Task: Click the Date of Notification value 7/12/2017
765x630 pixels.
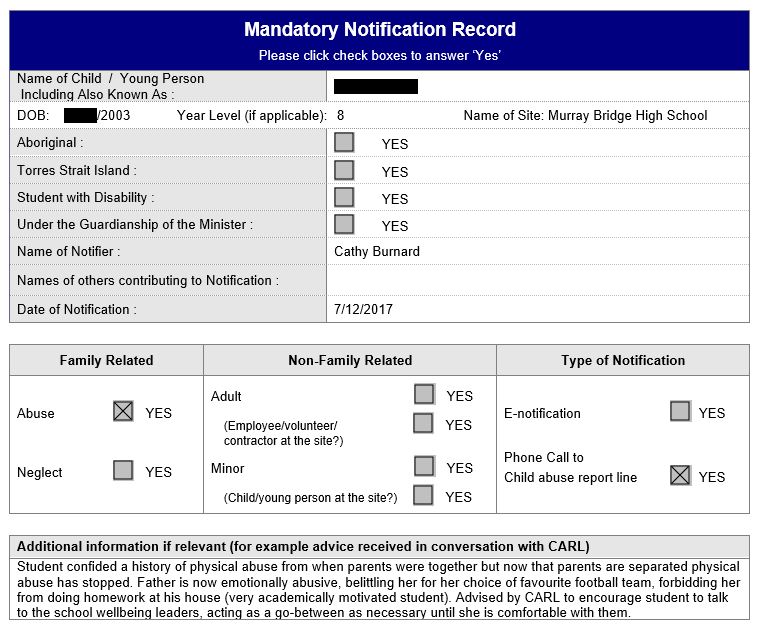Action: click(363, 310)
